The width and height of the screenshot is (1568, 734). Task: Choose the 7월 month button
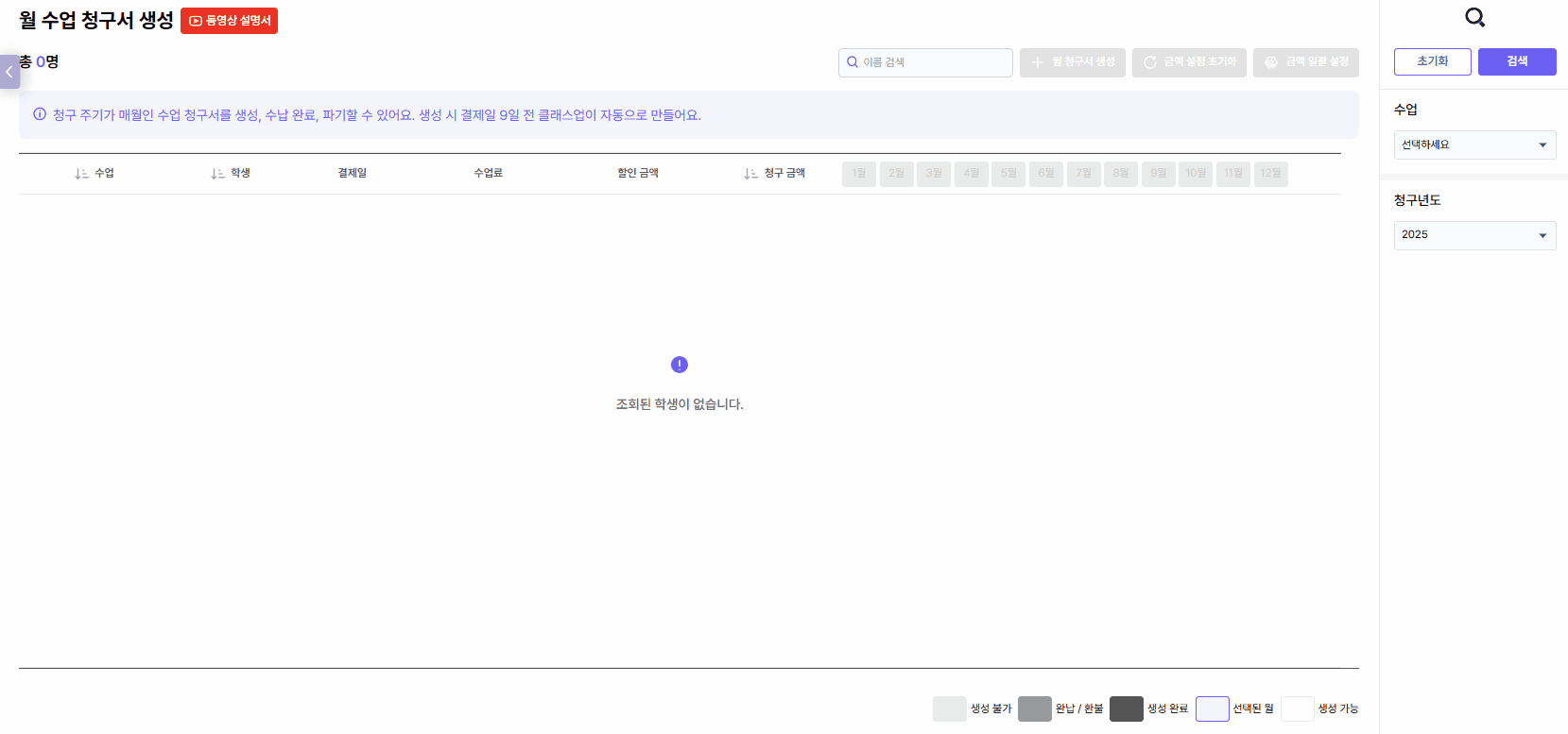[x=1084, y=174]
